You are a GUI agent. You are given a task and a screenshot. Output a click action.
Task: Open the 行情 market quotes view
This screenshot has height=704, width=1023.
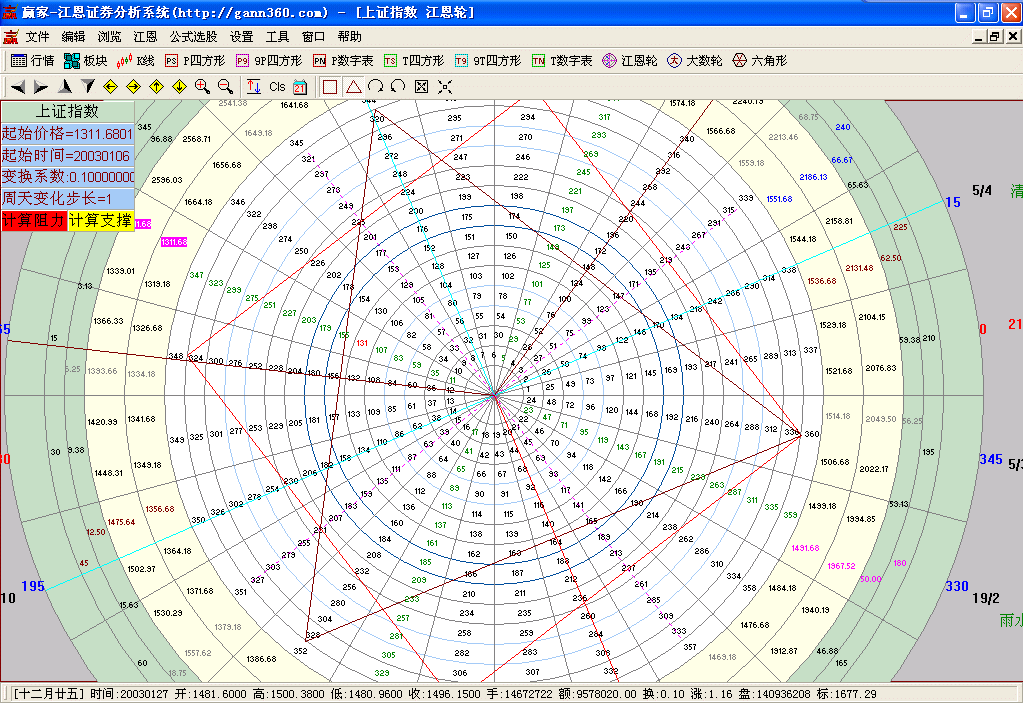point(33,61)
